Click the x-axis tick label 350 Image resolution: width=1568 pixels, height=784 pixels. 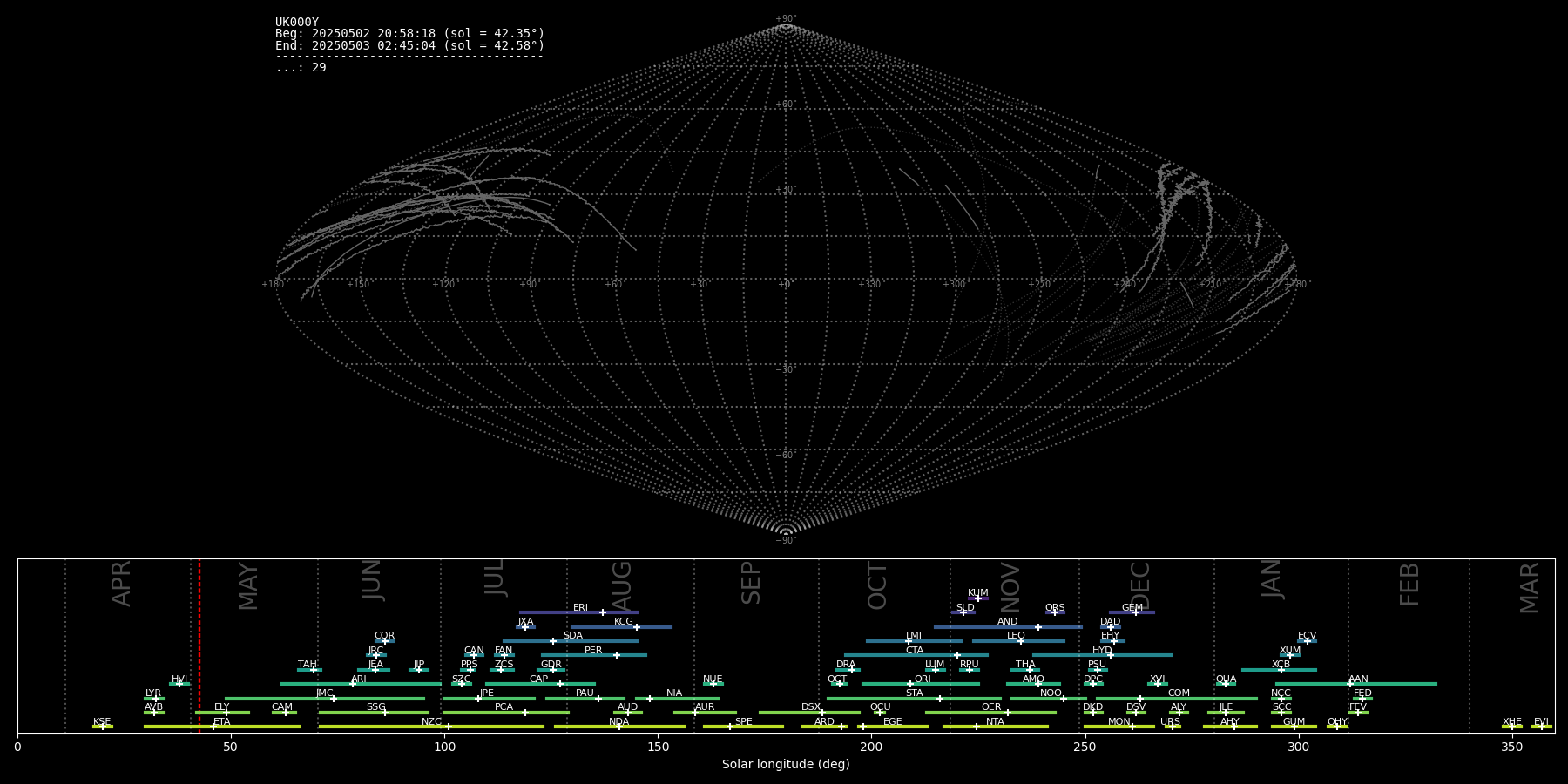pos(1511,746)
